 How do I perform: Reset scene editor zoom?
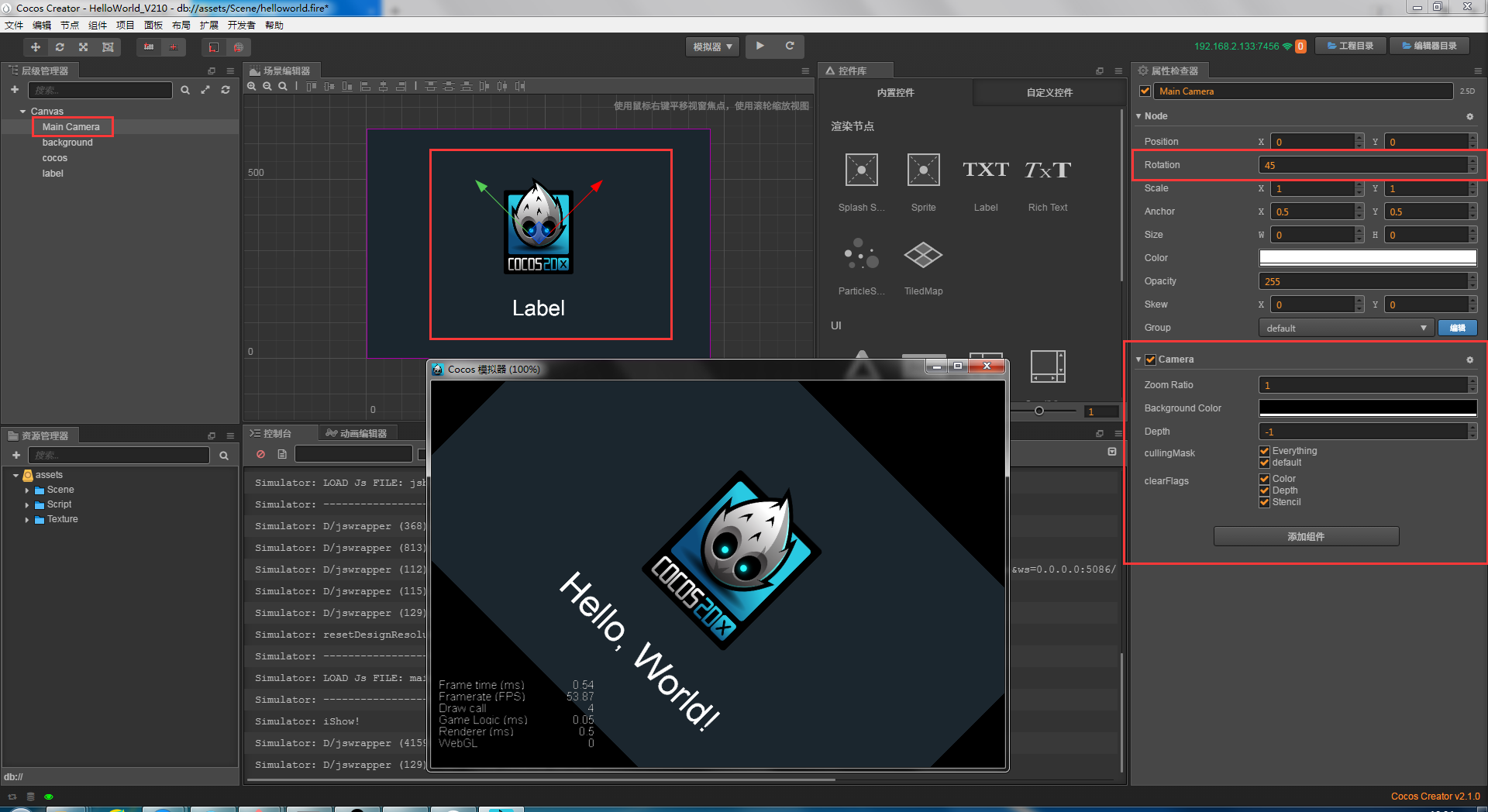283,86
